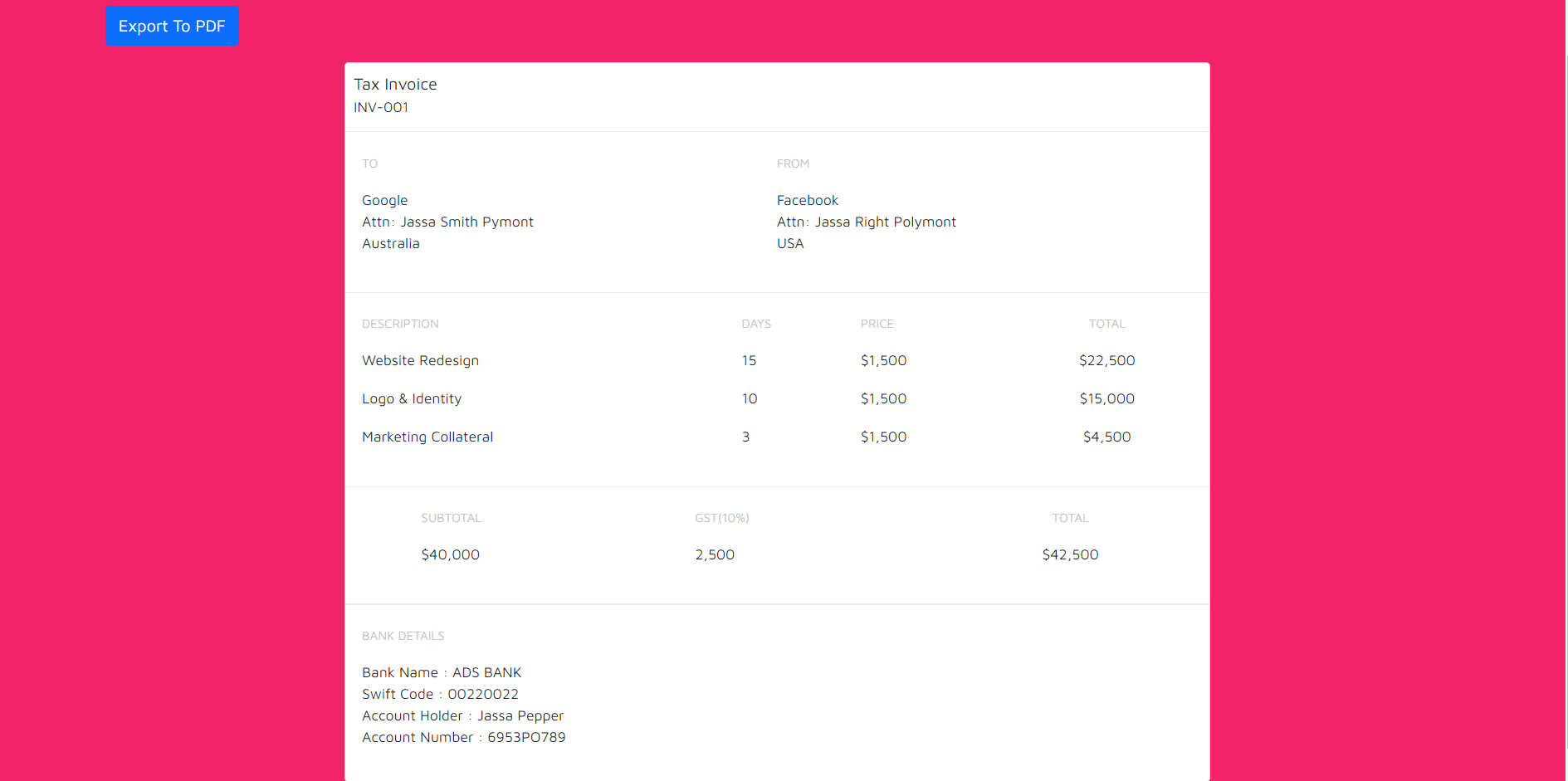Click the $15,000 line total
Screen dimensions: 1568x781
[1106, 399]
